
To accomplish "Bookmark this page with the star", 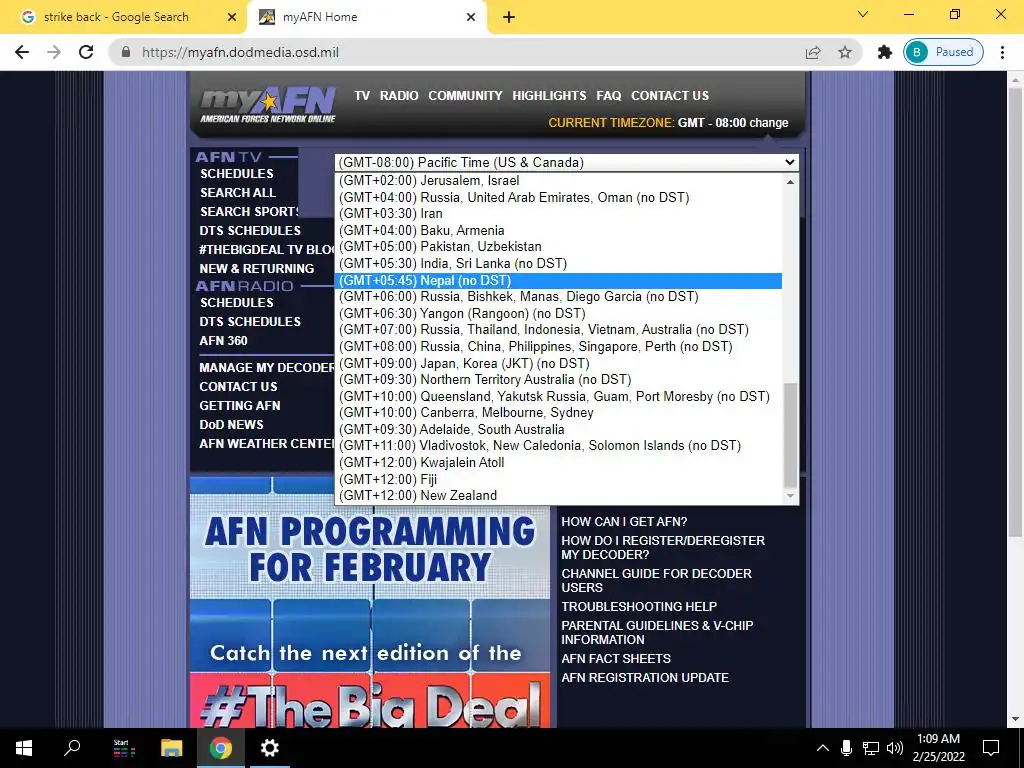I will [x=845, y=52].
